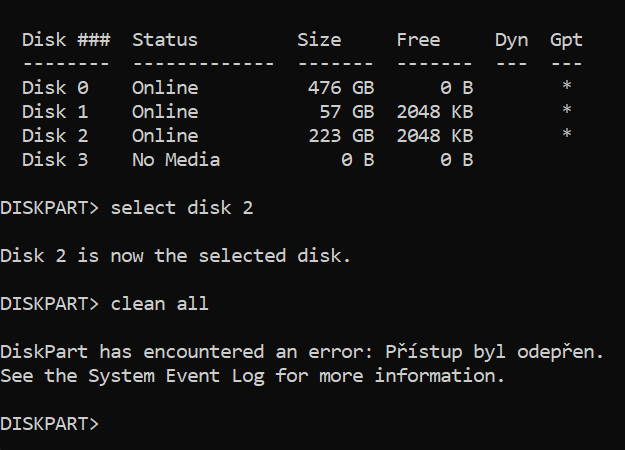This screenshot has width=625, height=450.
Task: Click the "Free" column header
Action: coord(418,40)
